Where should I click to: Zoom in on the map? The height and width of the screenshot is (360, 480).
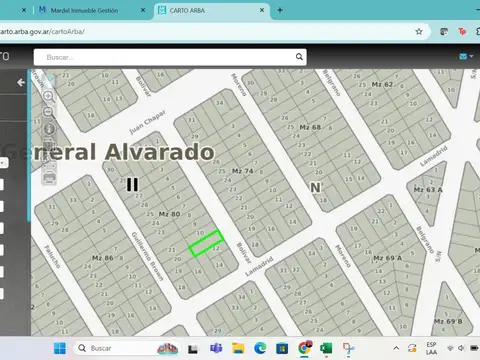(49, 97)
